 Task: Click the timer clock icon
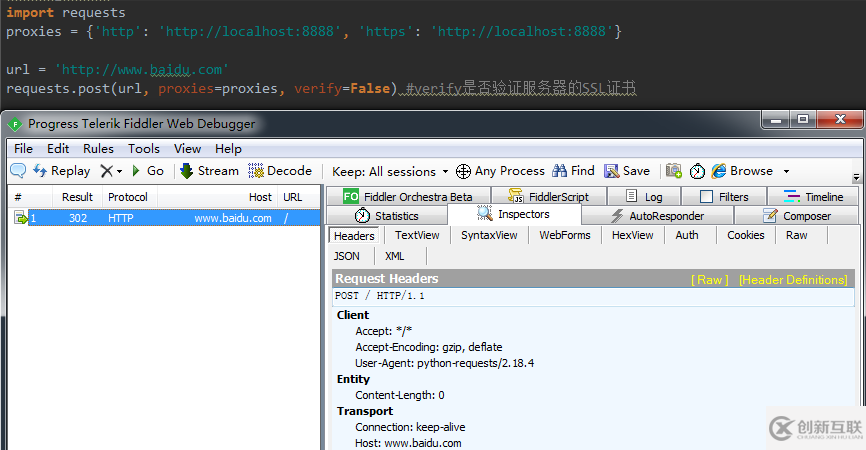[697, 171]
